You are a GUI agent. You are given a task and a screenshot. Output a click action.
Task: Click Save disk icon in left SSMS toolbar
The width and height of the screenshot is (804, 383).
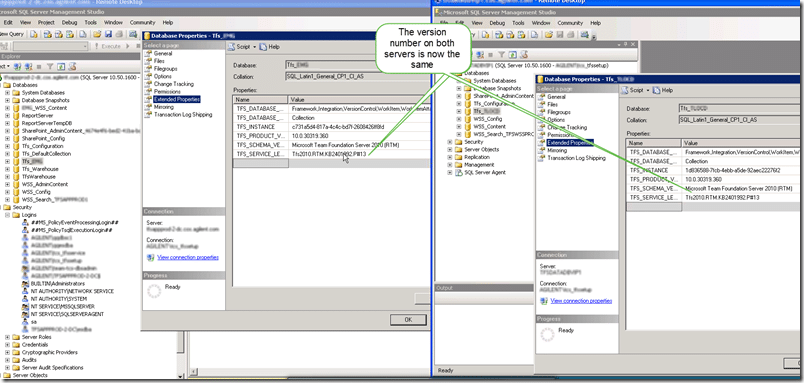108,34
